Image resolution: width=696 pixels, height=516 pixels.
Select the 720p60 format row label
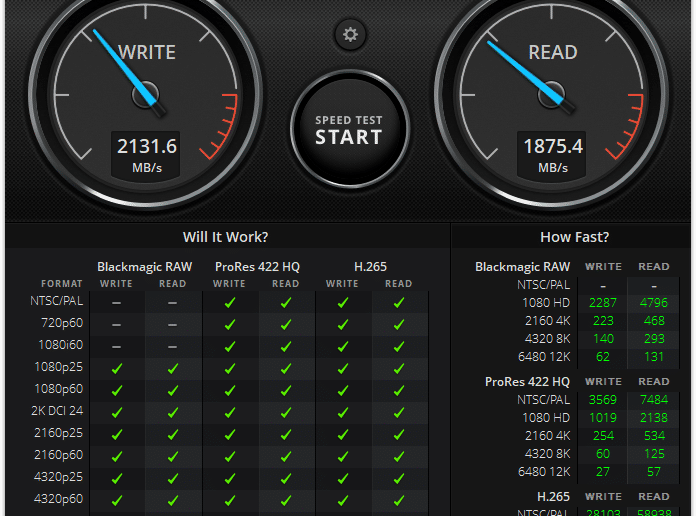pyautogui.click(x=62, y=323)
